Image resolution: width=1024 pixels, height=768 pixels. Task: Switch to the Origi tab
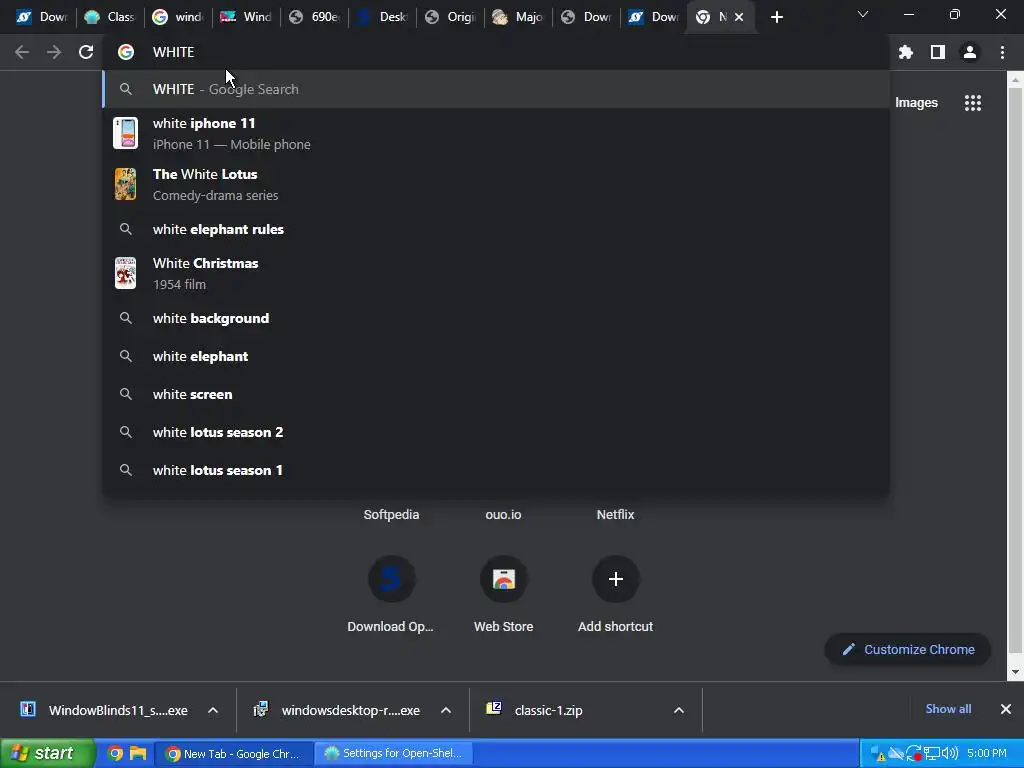(451, 17)
